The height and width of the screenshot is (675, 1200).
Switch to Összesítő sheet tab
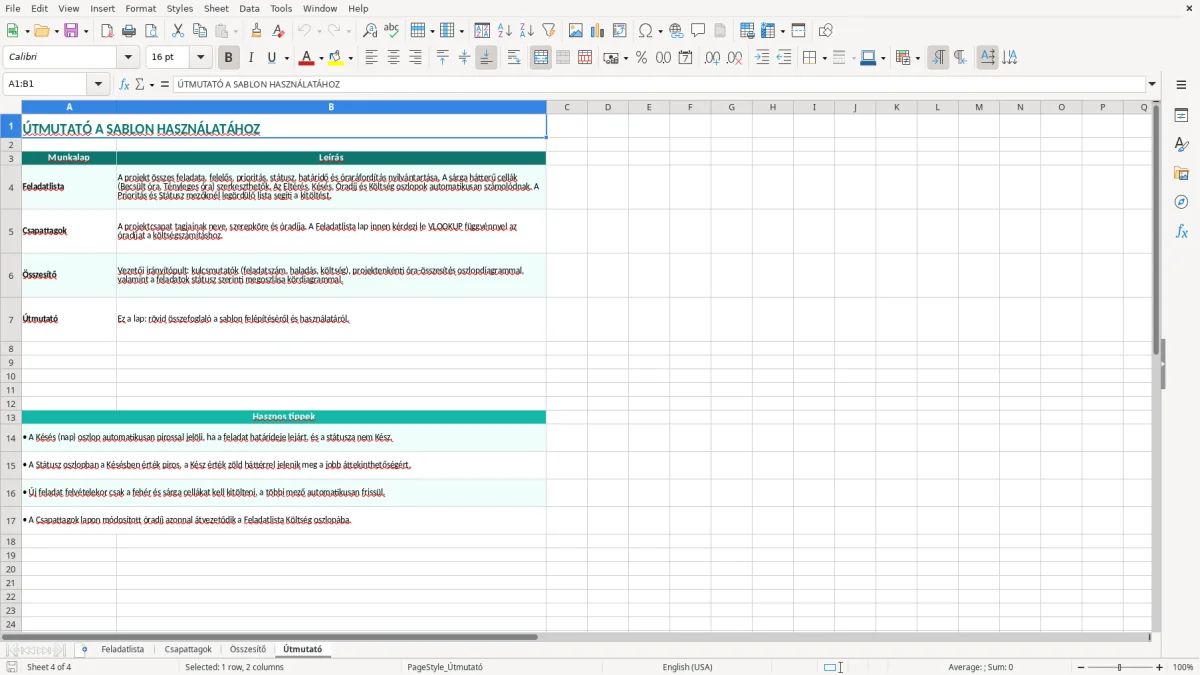click(248, 650)
